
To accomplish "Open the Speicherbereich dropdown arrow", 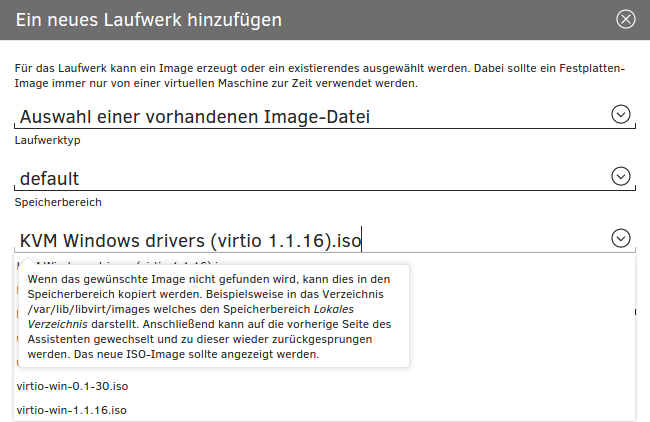I will [621, 177].
